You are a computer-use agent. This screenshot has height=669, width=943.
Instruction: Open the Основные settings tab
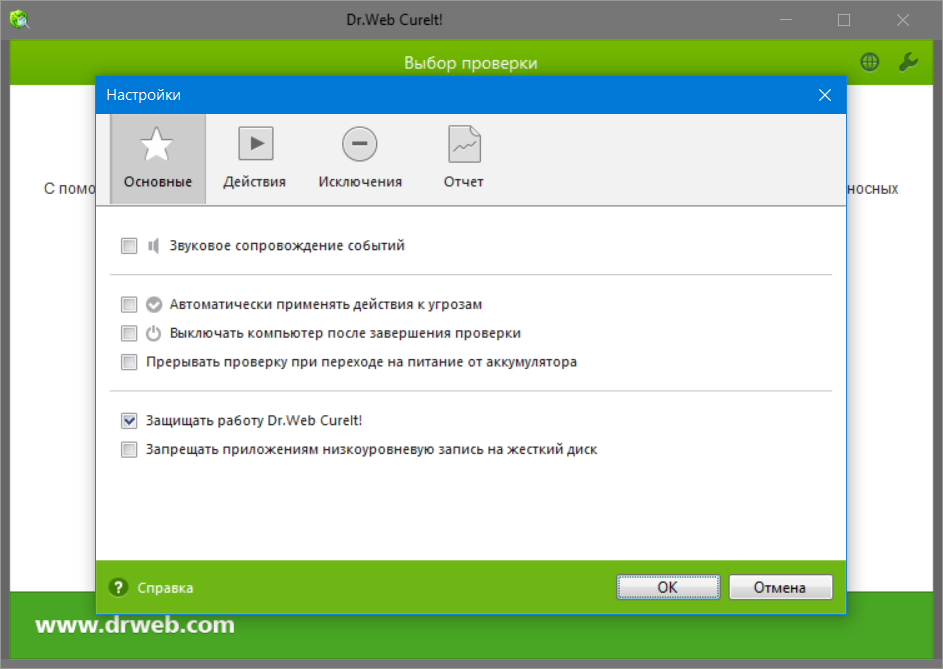158,159
